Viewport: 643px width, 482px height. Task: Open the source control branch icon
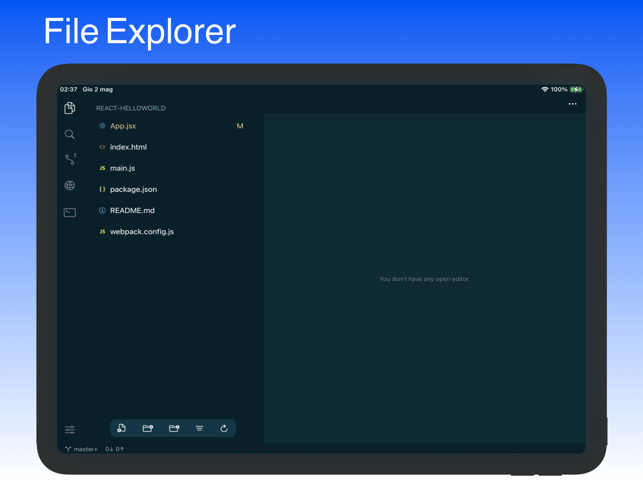point(70,159)
